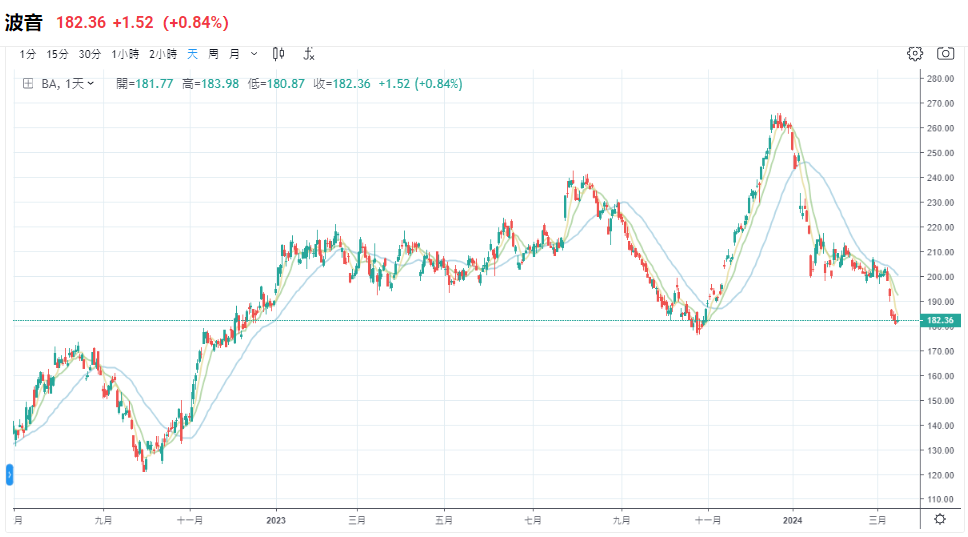Screen dimensions: 968x537
Task: Click the 280.00 price axis label
Action: (x=940, y=78)
